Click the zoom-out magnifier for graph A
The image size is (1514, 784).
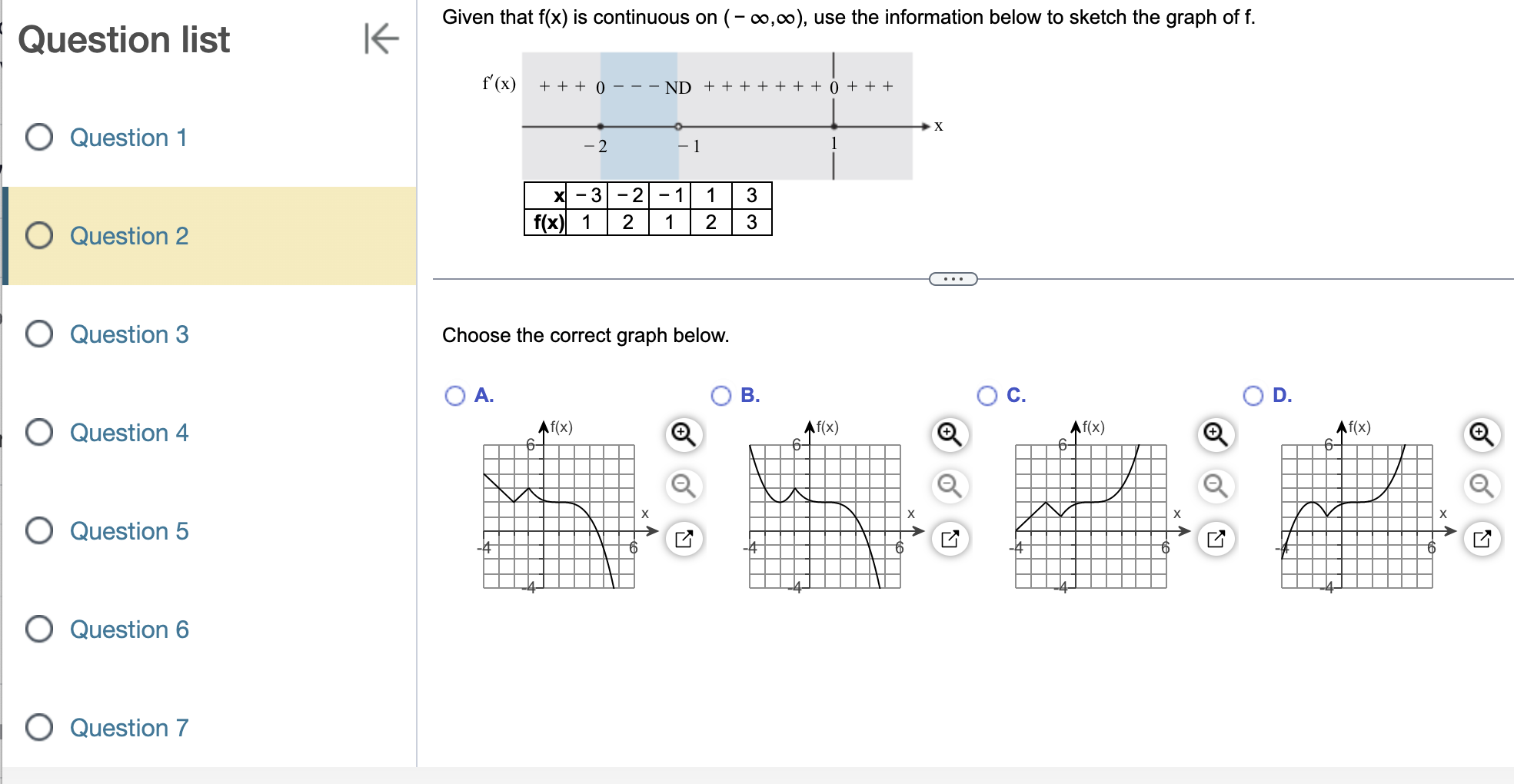click(683, 487)
